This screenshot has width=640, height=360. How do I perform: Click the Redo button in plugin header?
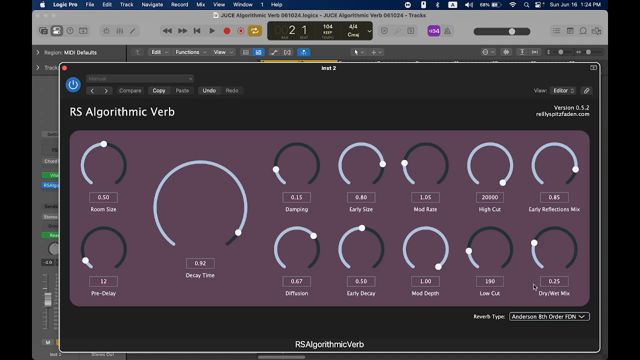pyautogui.click(x=232, y=91)
